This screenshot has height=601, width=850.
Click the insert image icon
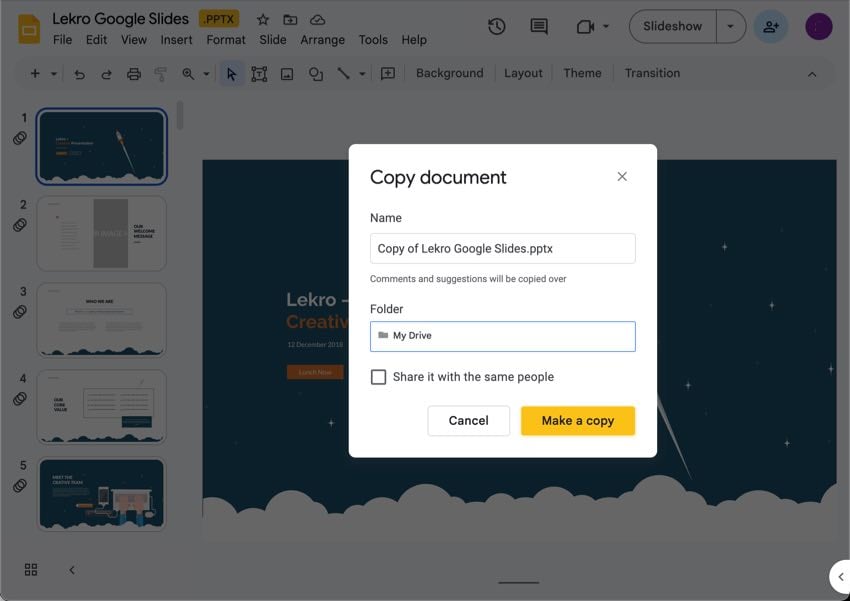coord(287,74)
